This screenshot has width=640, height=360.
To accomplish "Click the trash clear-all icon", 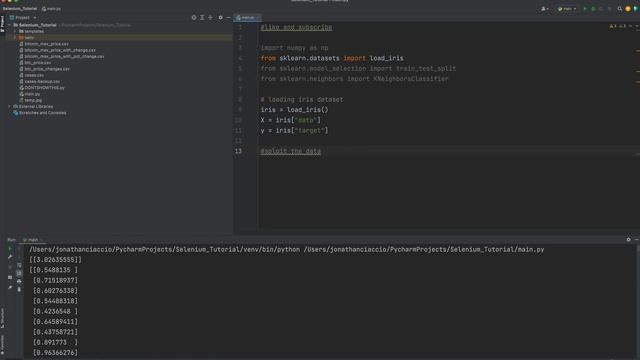I will point(19,289).
